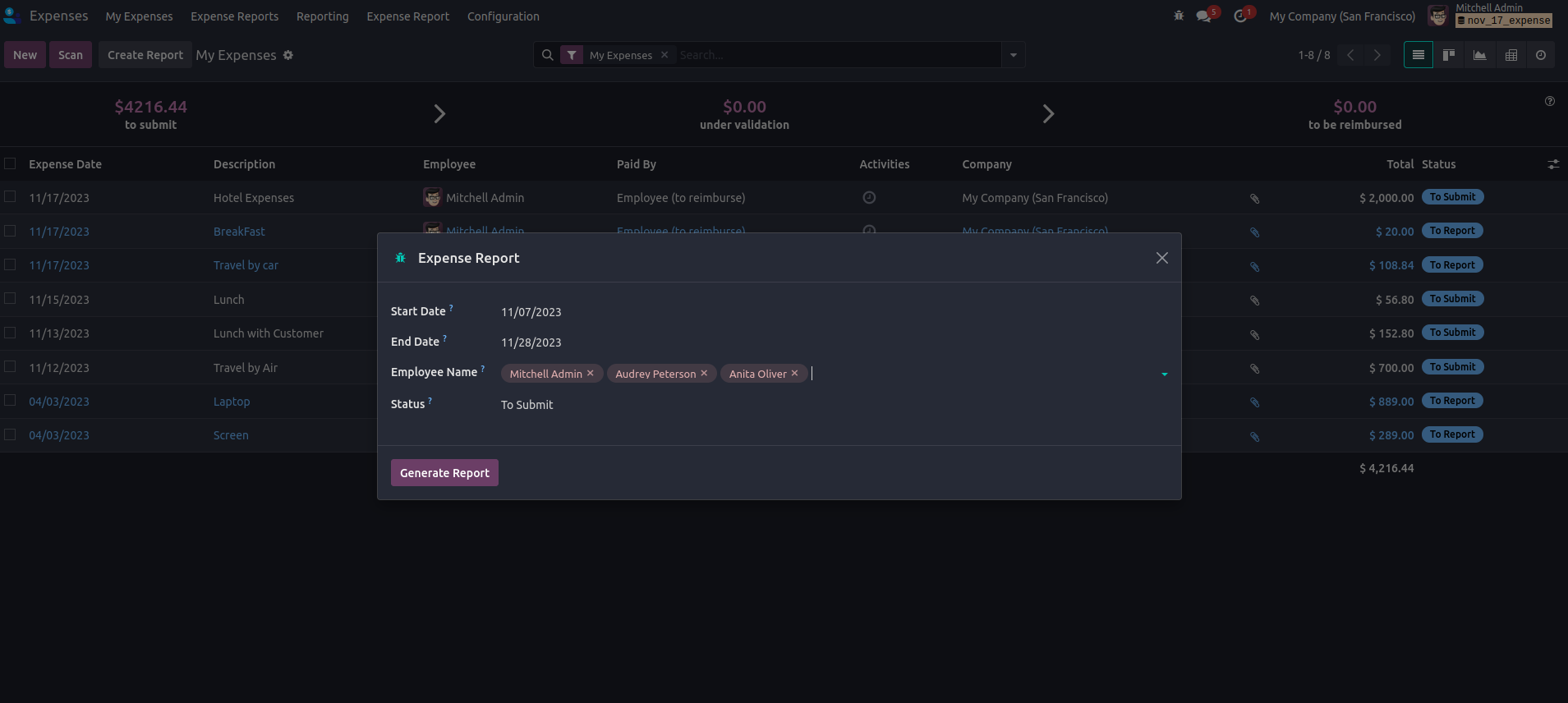
Task: Select the 11/15/2023 Lunch row checkbox
Action: tap(10, 298)
